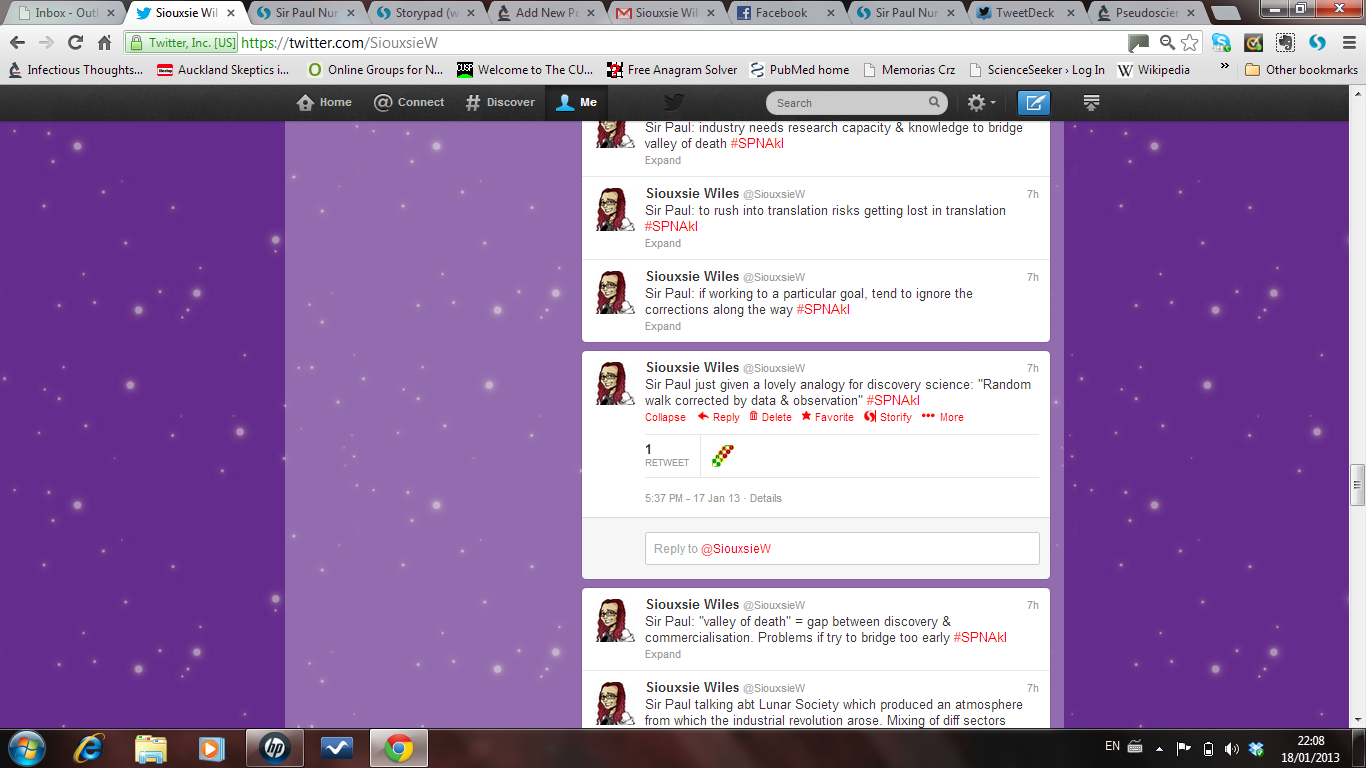Screen dimensions: 1366x768
Task: Click Siouxsie Wiles name on the Lunar Society tweet
Action: click(x=692, y=687)
